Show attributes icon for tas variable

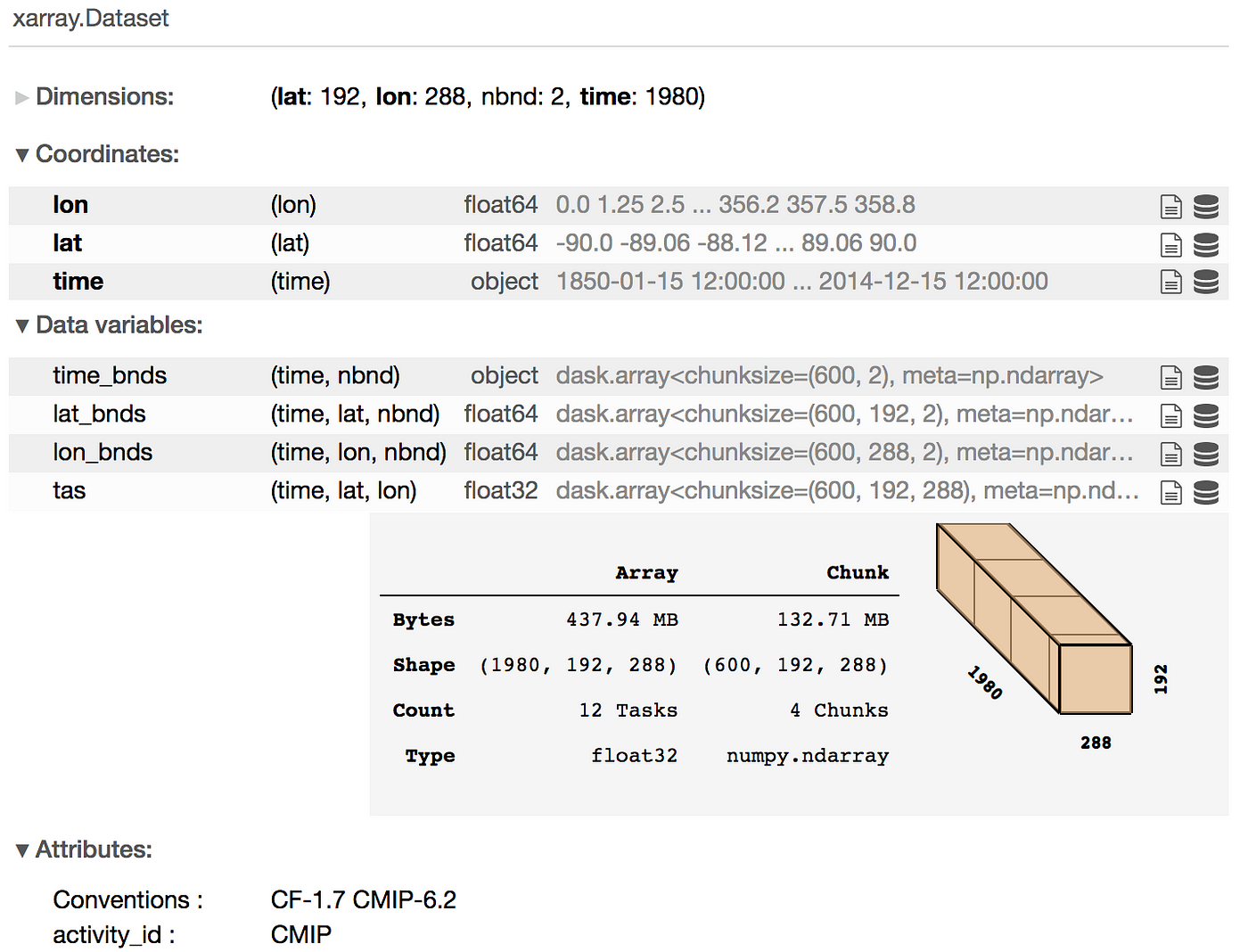coord(1170,493)
